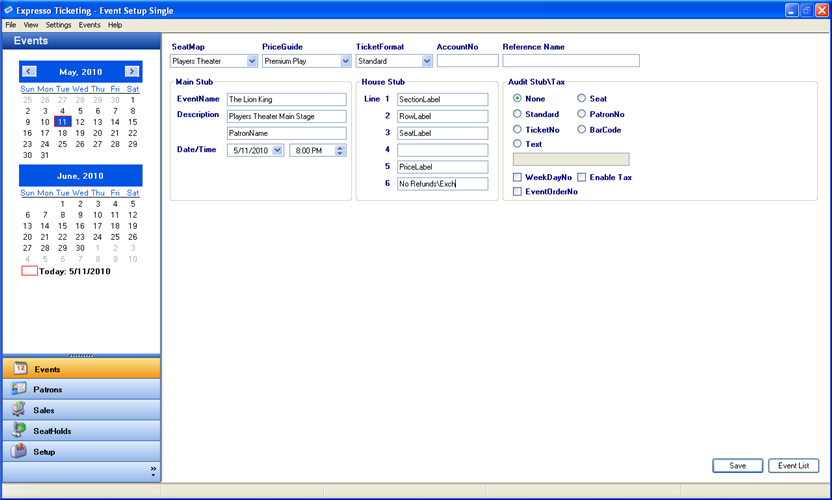Go to previous month in calendar
This screenshot has height=500, width=832.
(29, 71)
